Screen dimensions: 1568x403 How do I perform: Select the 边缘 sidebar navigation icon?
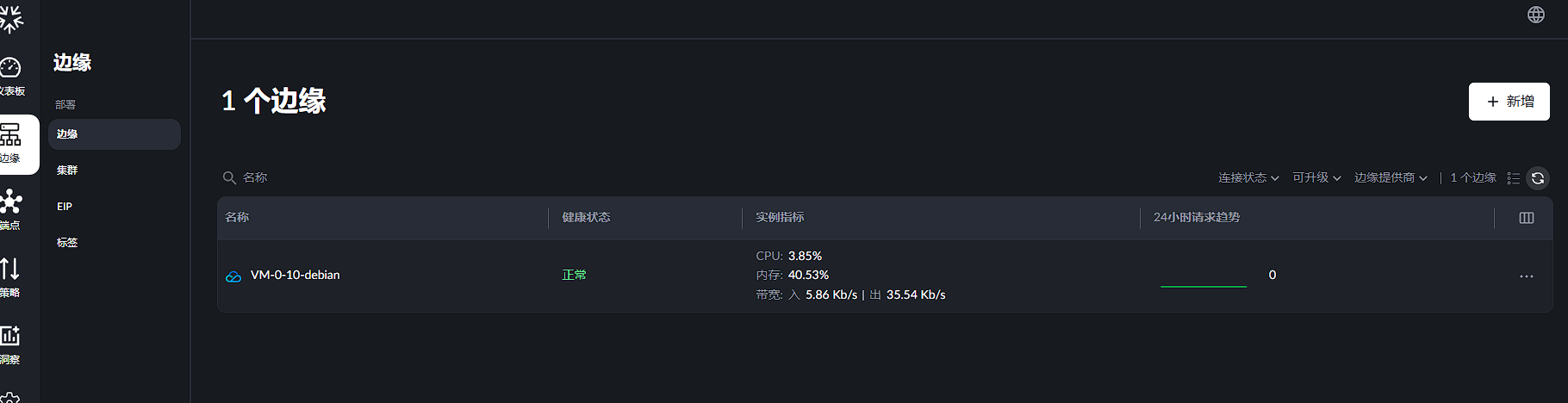coord(10,135)
